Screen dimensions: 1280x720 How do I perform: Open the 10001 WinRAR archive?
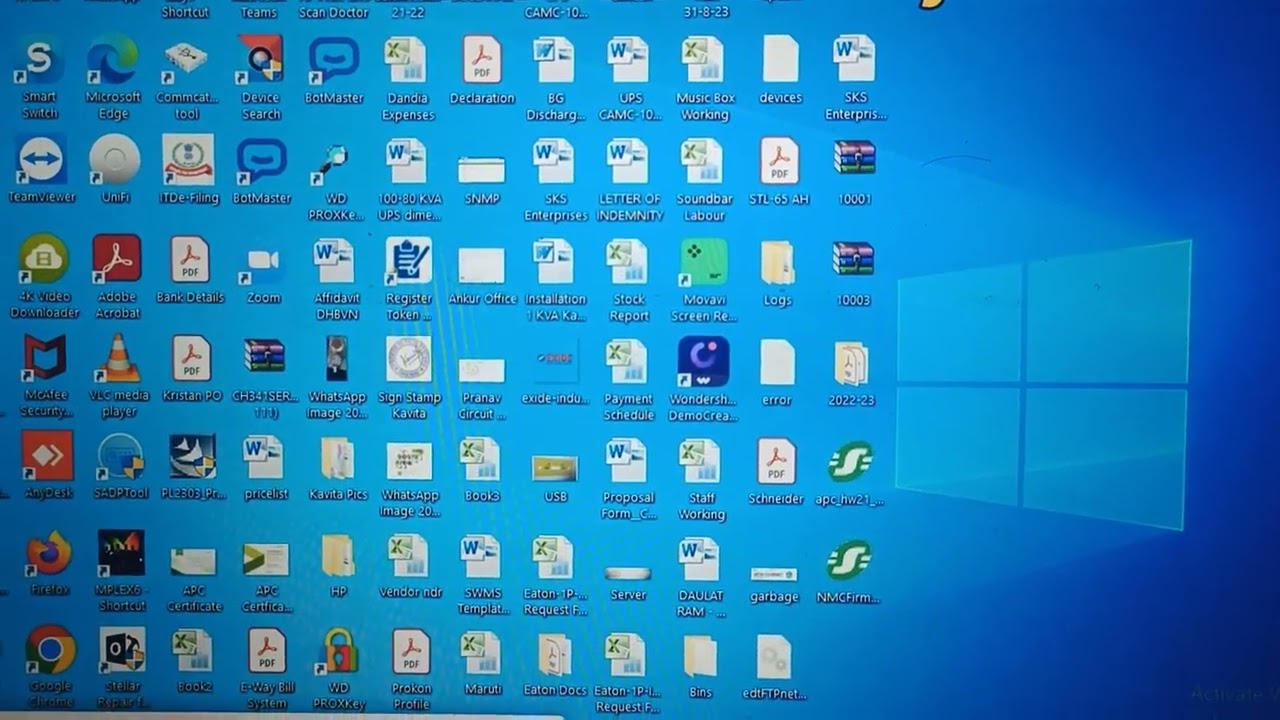tap(854, 160)
